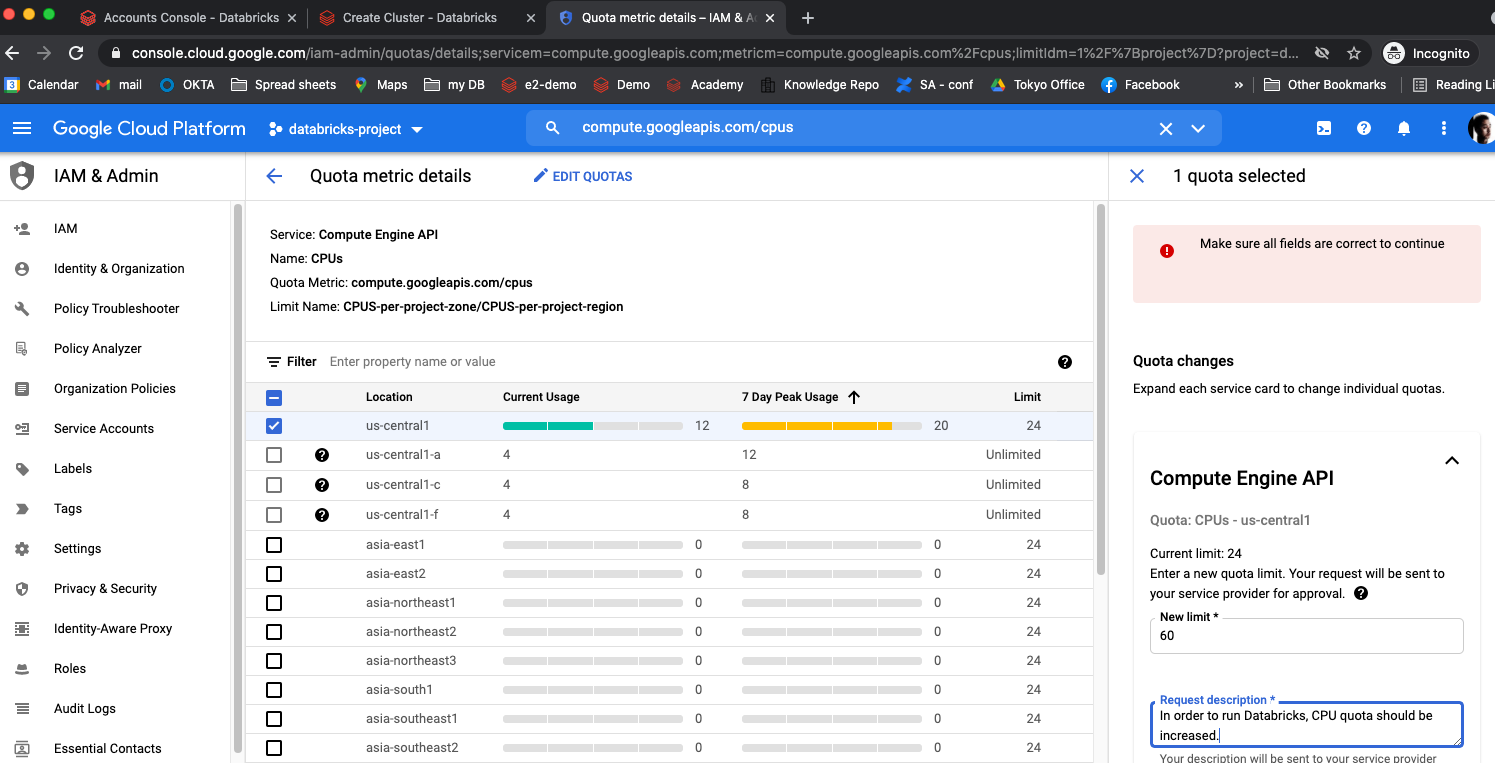Uncheck the us-central1 row checkbox

tap(274, 426)
